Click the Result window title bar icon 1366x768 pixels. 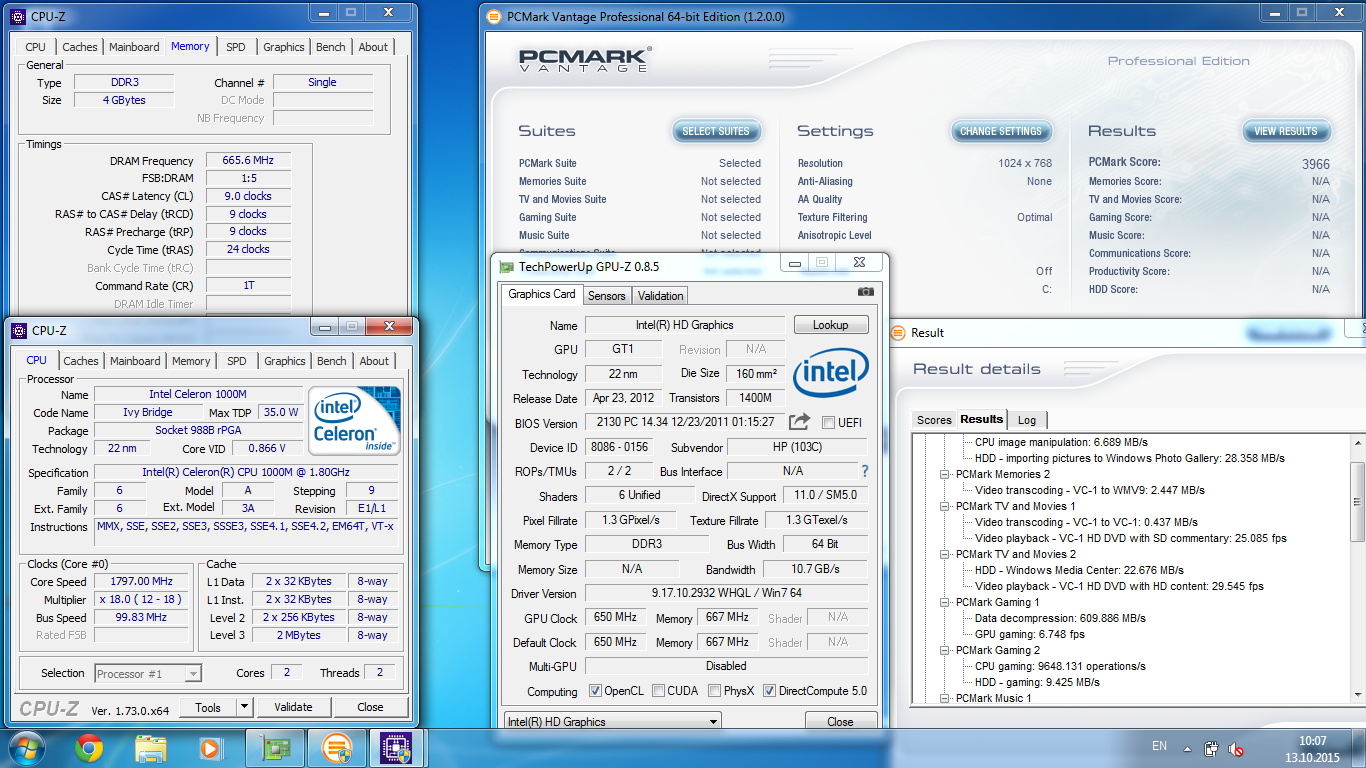[x=897, y=333]
